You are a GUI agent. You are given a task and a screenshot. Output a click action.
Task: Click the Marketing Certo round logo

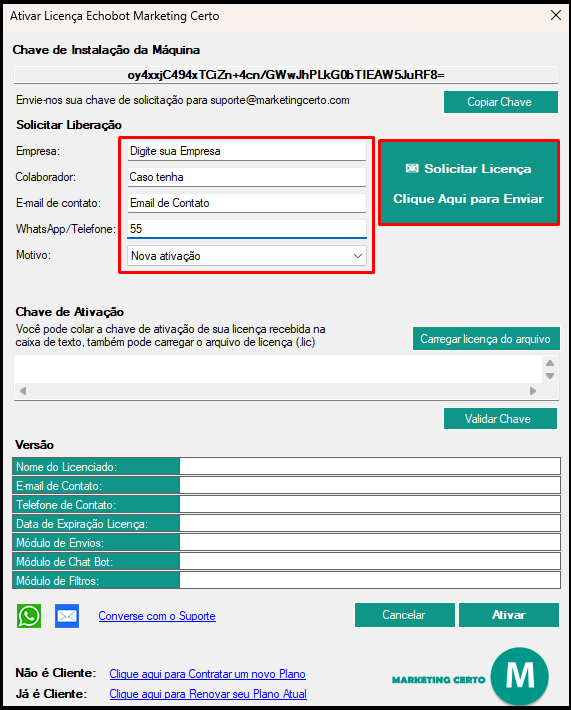point(520,676)
